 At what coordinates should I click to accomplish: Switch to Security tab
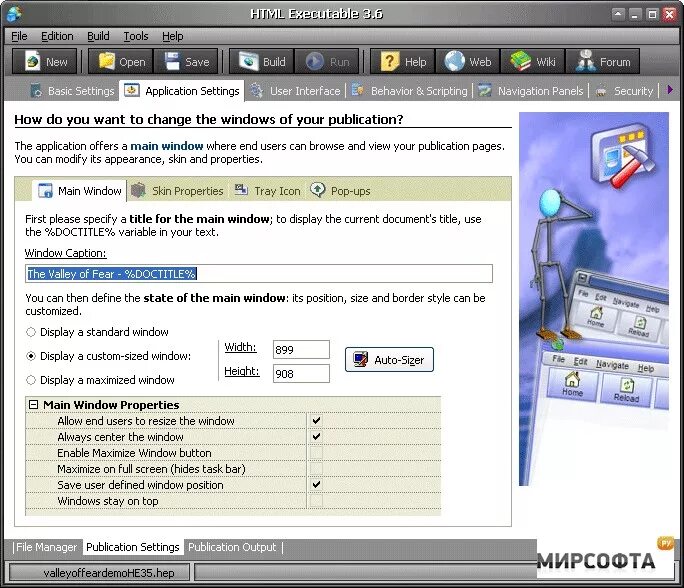point(624,91)
